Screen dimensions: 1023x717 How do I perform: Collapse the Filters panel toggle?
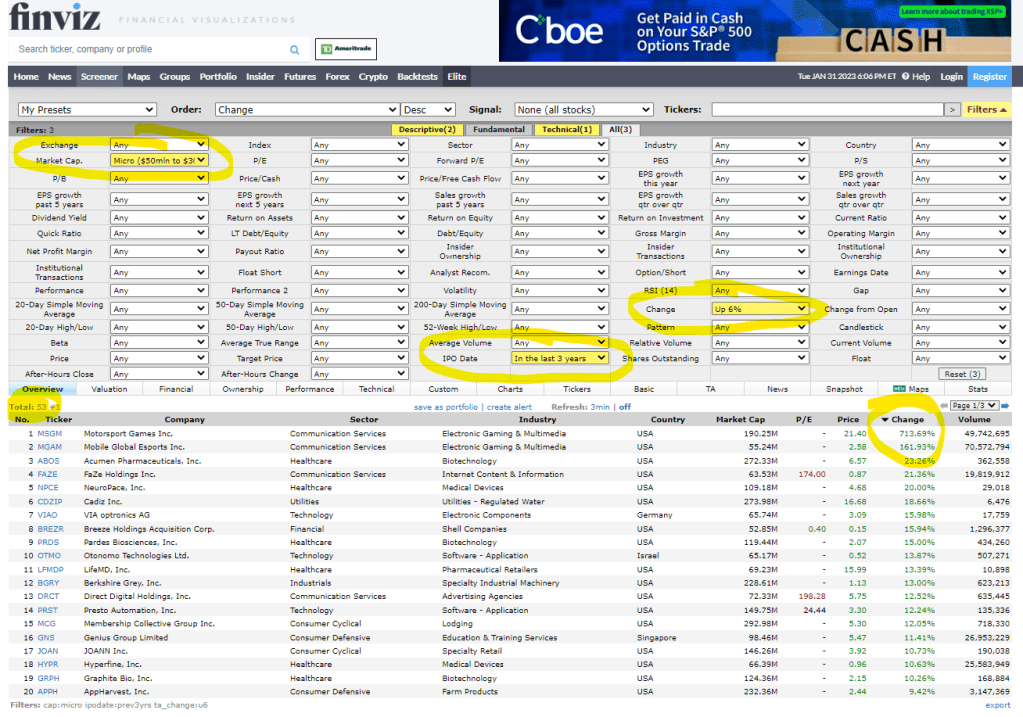987,110
